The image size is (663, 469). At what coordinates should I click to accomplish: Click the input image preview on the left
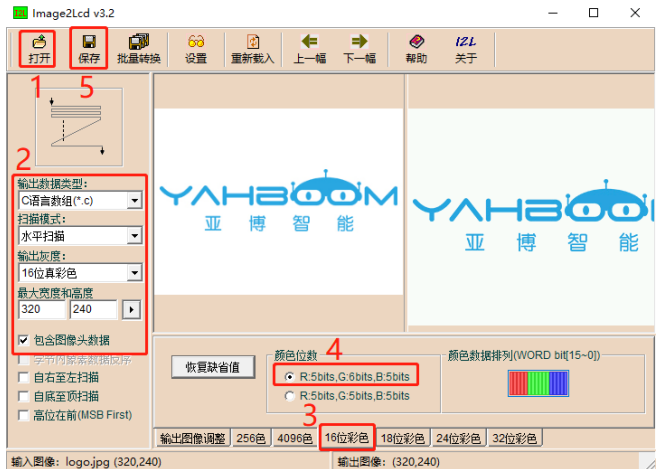[x=279, y=202]
